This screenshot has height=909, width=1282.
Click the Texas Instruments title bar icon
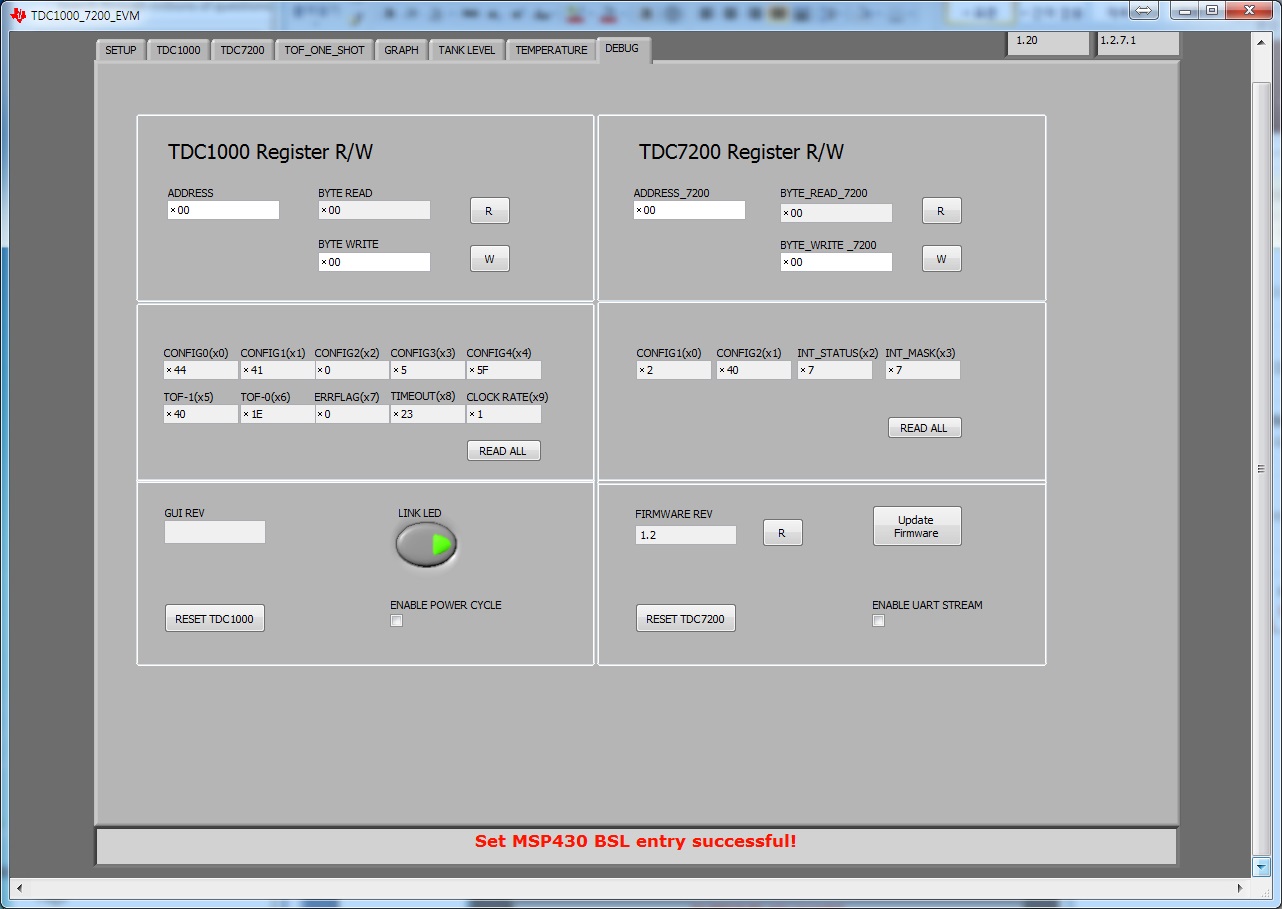click(x=18, y=15)
